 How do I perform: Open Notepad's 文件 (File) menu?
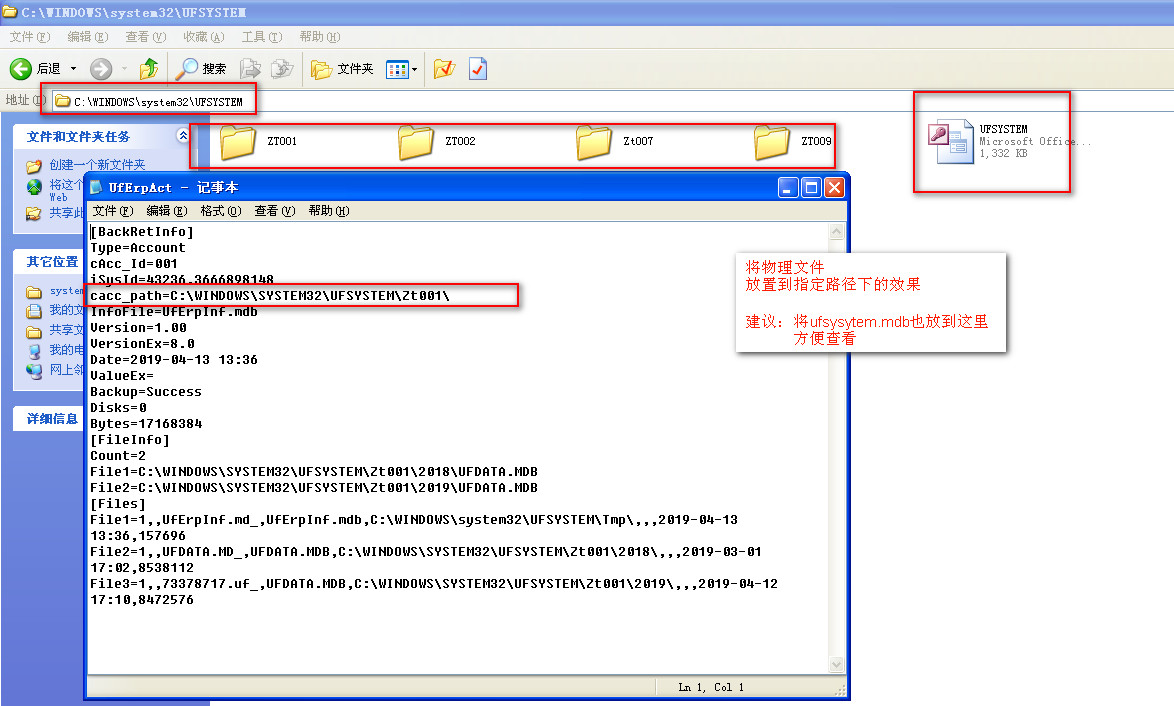tap(112, 211)
